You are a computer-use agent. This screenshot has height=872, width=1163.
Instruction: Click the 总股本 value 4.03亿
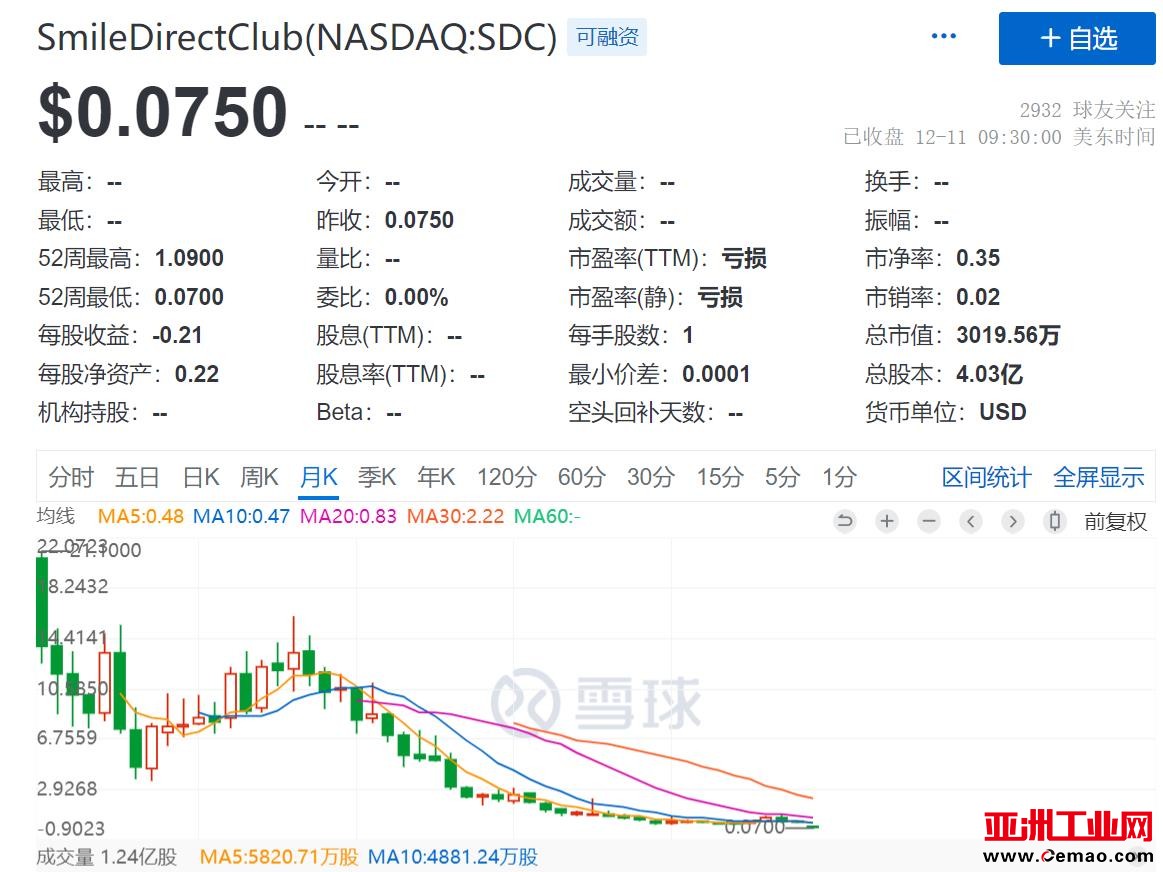(x=989, y=374)
